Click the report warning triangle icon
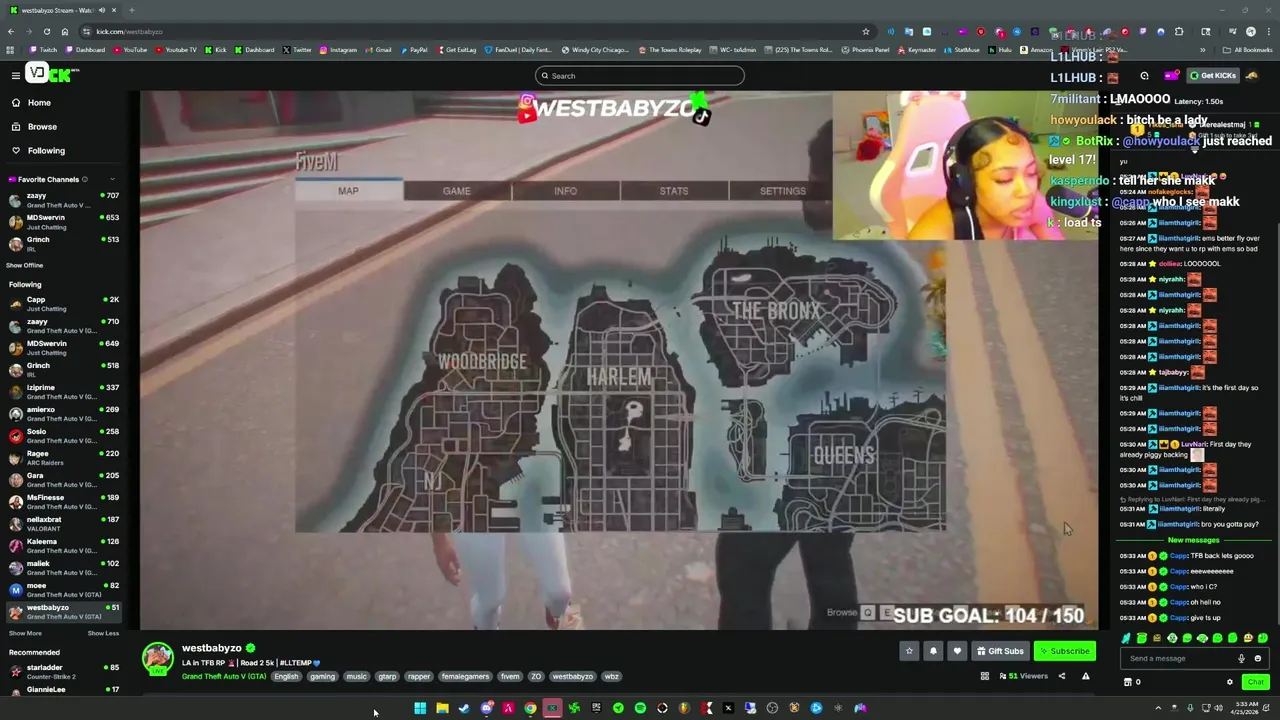The image size is (1280, 720). click(x=1085, y=676)
